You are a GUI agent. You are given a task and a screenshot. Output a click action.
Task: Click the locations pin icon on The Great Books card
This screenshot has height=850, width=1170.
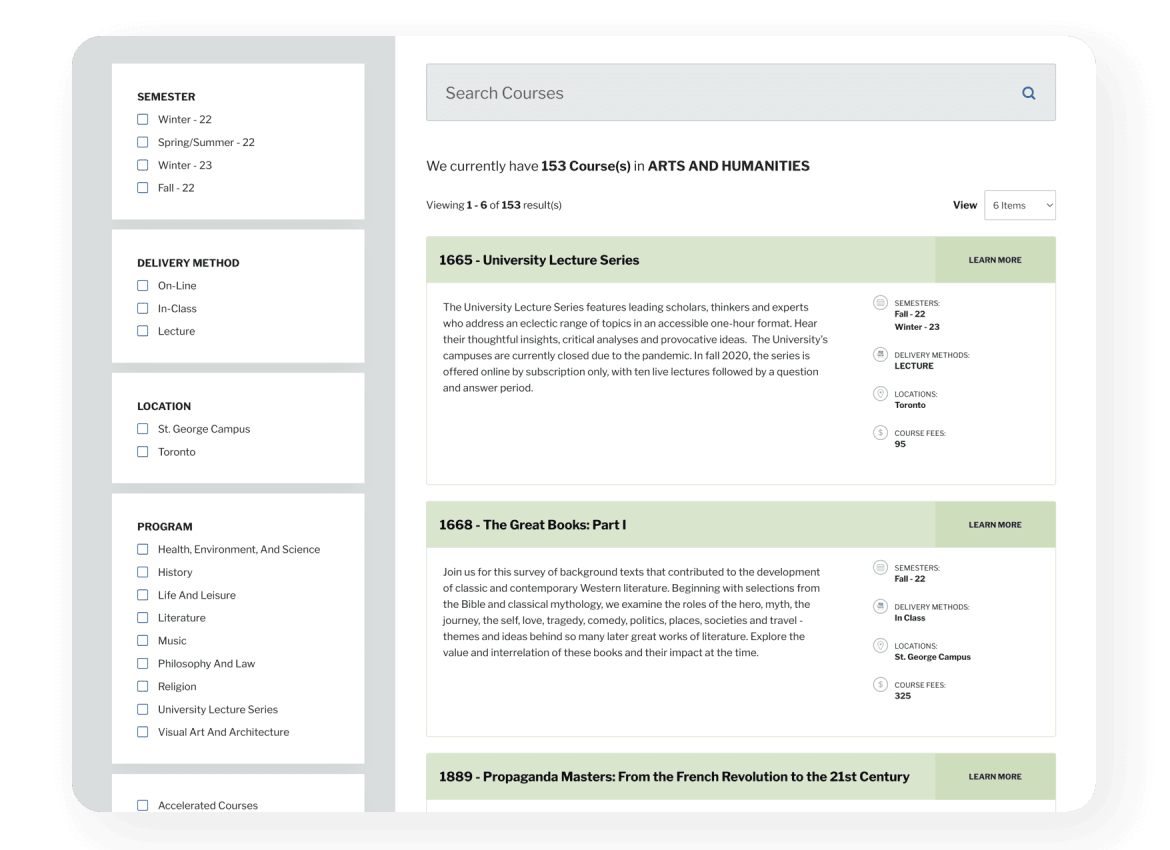pos(880,646)
